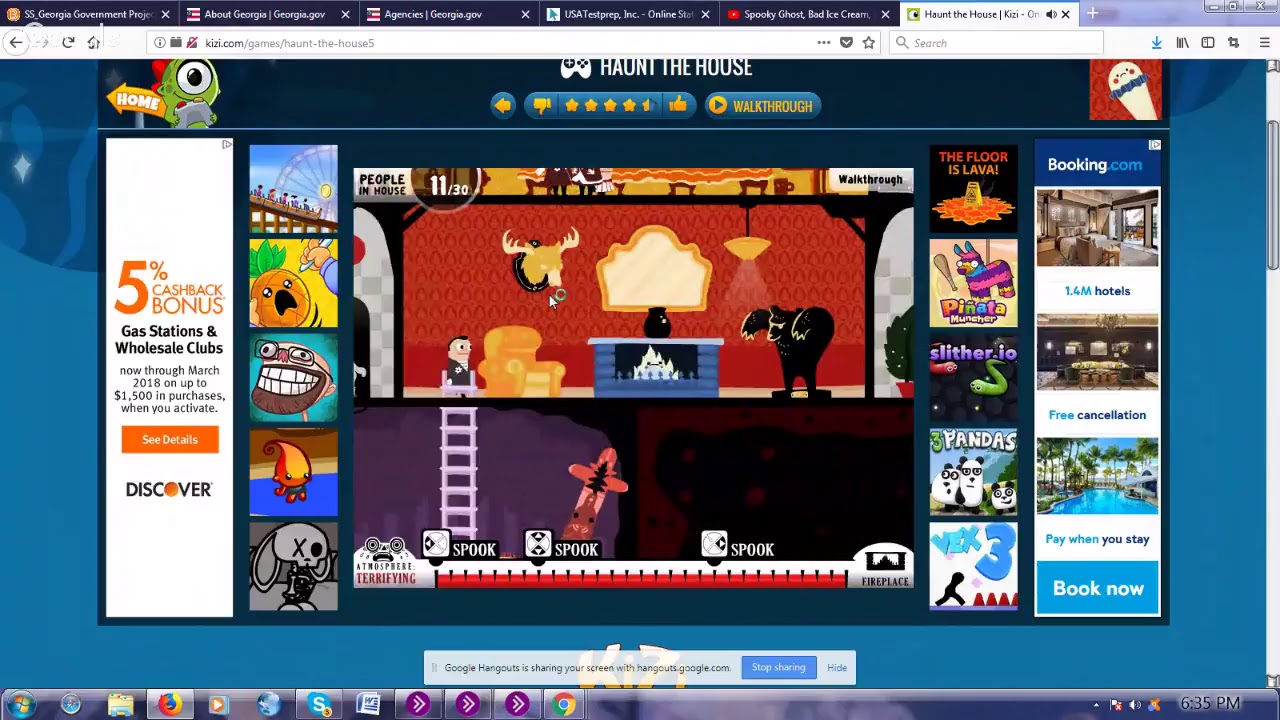This screenshot has height=720, width=1280.
Task: Toggle the Firefox sidebar view
Action: [x=1208, y=42]
